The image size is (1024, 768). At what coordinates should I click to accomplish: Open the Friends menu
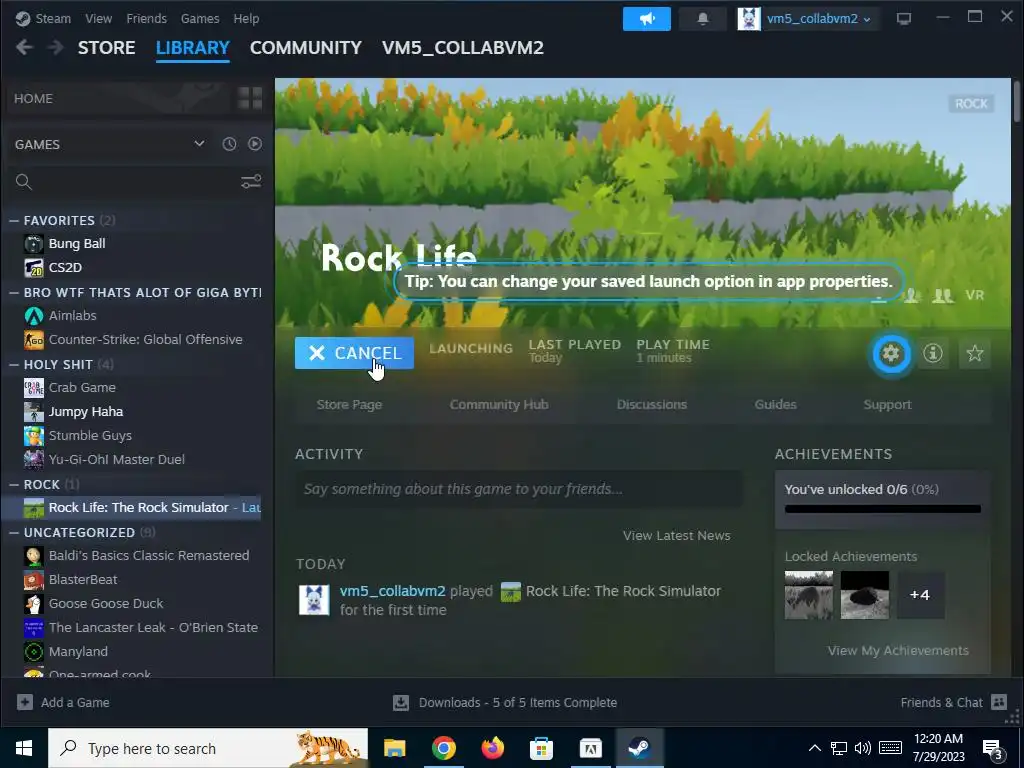tap(146, 19)
